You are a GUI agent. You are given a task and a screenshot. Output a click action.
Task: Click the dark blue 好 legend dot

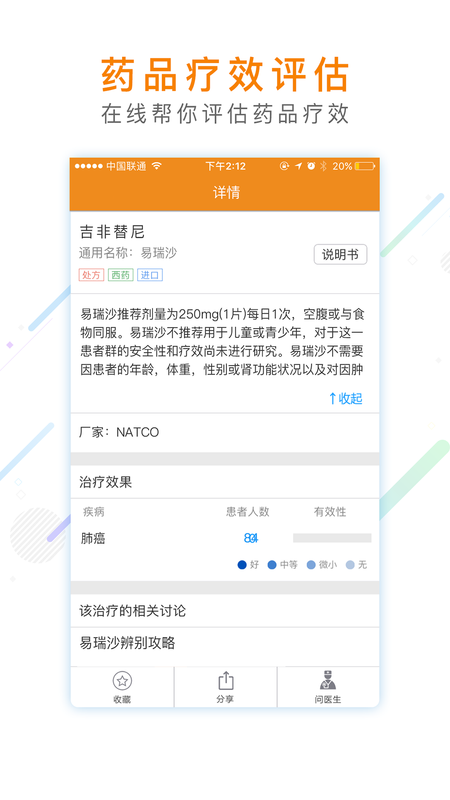242,565
